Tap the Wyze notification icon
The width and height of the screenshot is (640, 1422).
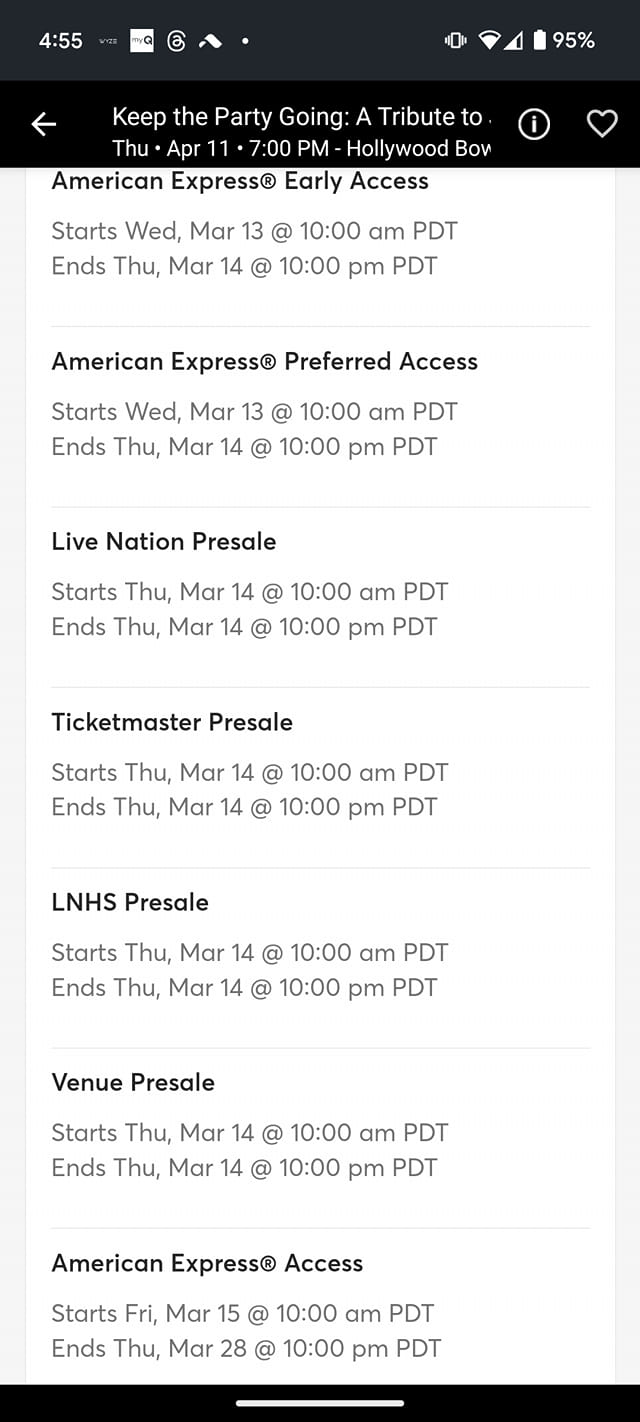(x=109, y=41)
